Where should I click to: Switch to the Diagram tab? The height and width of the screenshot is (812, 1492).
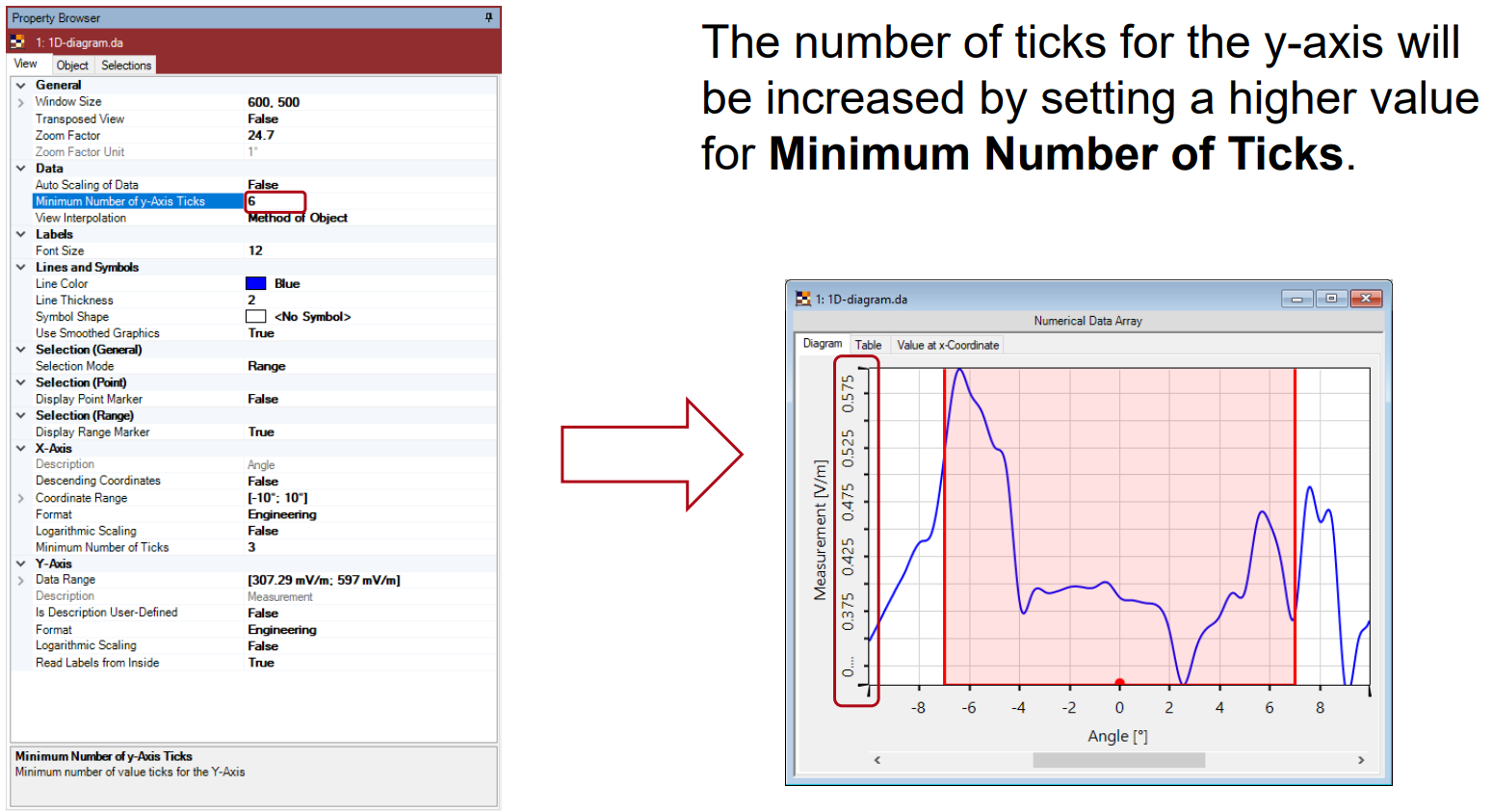[823, 344]
